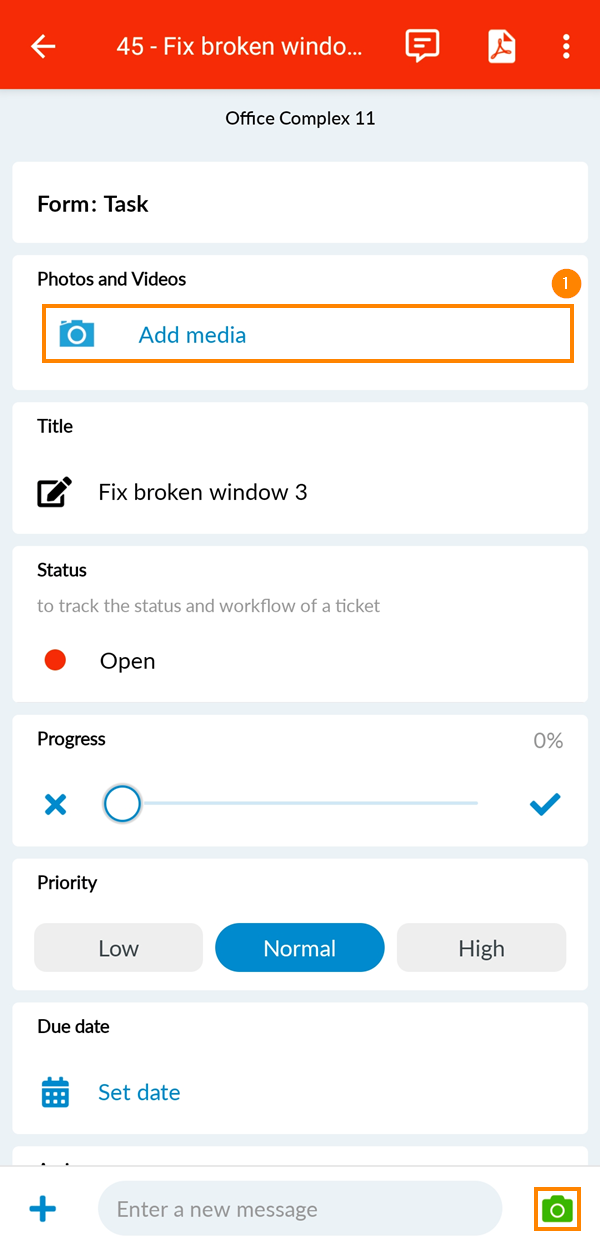Select the Normal priority option
Image resolution: width=600 pixels, height=1256 pixels.
click(x=300, y=948)
